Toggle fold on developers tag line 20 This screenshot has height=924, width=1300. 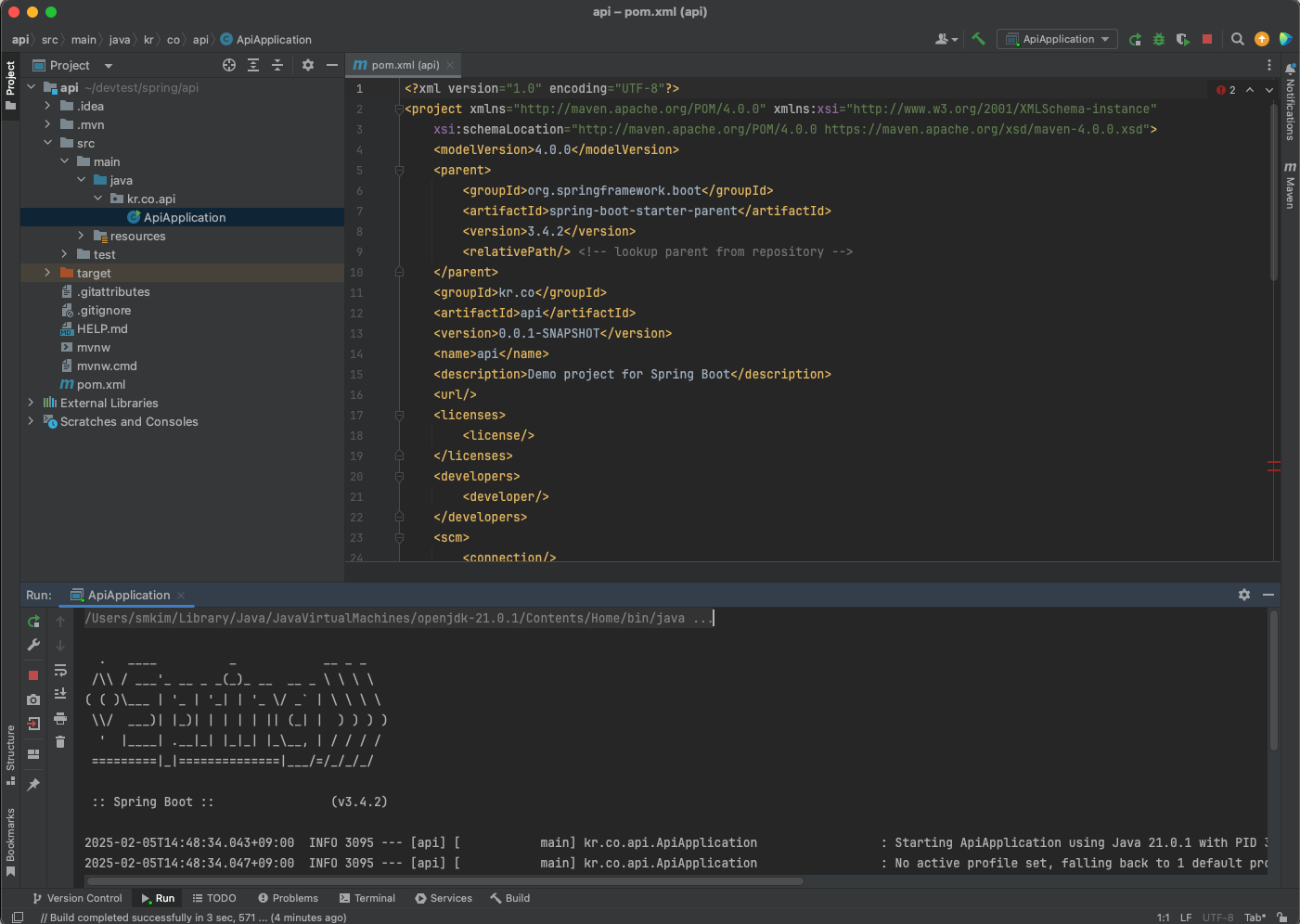click(x=399, y=477)
